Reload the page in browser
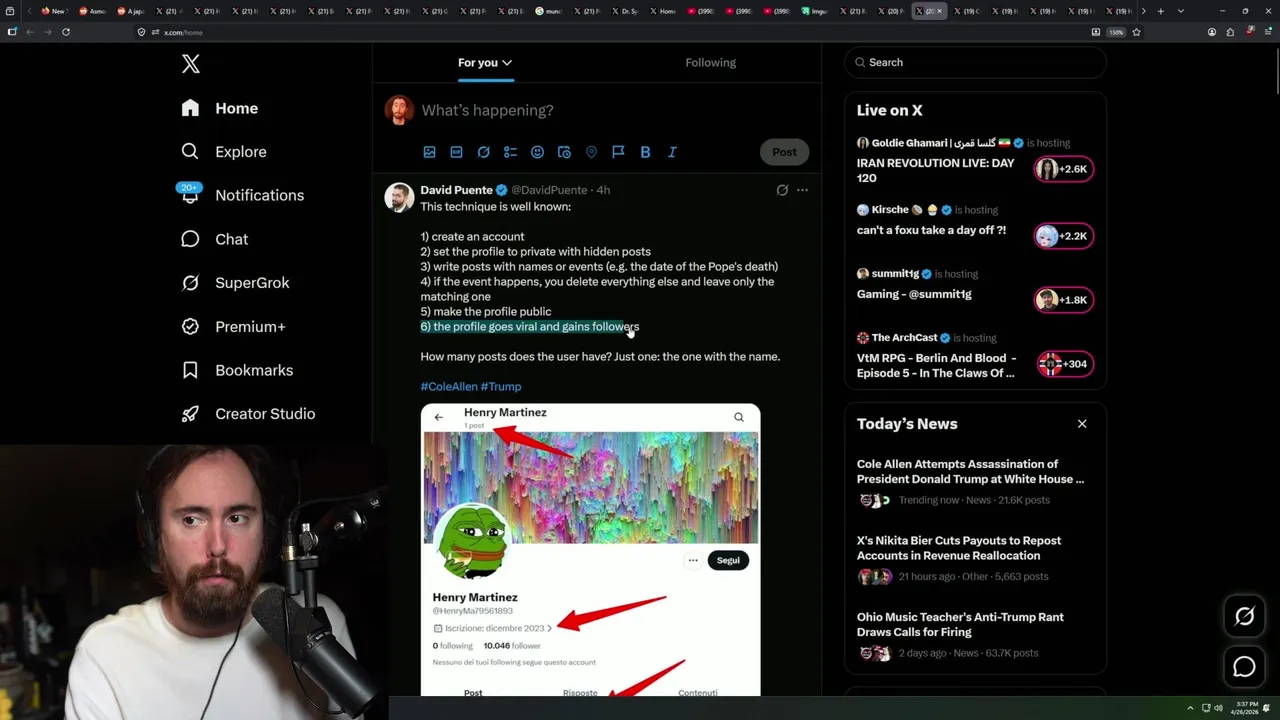This screenshot has height=720, width=1280. pyautogui.click(x=66, y=32)
